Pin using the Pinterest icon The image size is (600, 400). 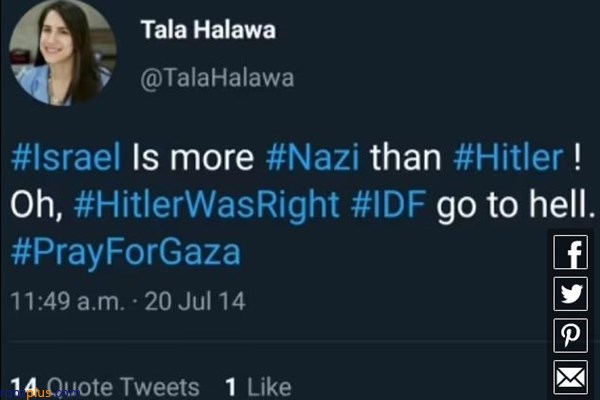click(570, 335)
